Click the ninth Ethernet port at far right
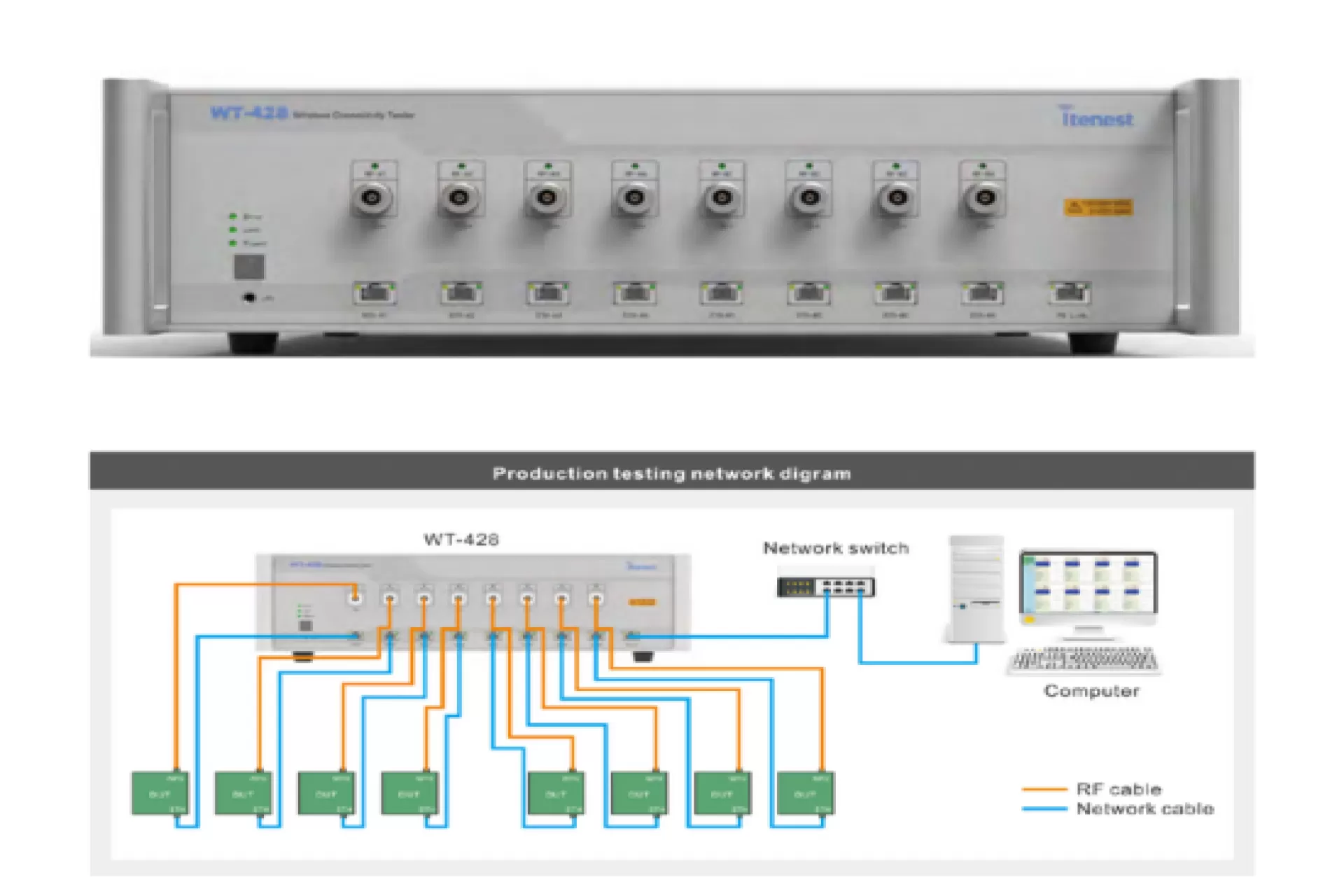Screen dimensions: 1344x896 1070,293
